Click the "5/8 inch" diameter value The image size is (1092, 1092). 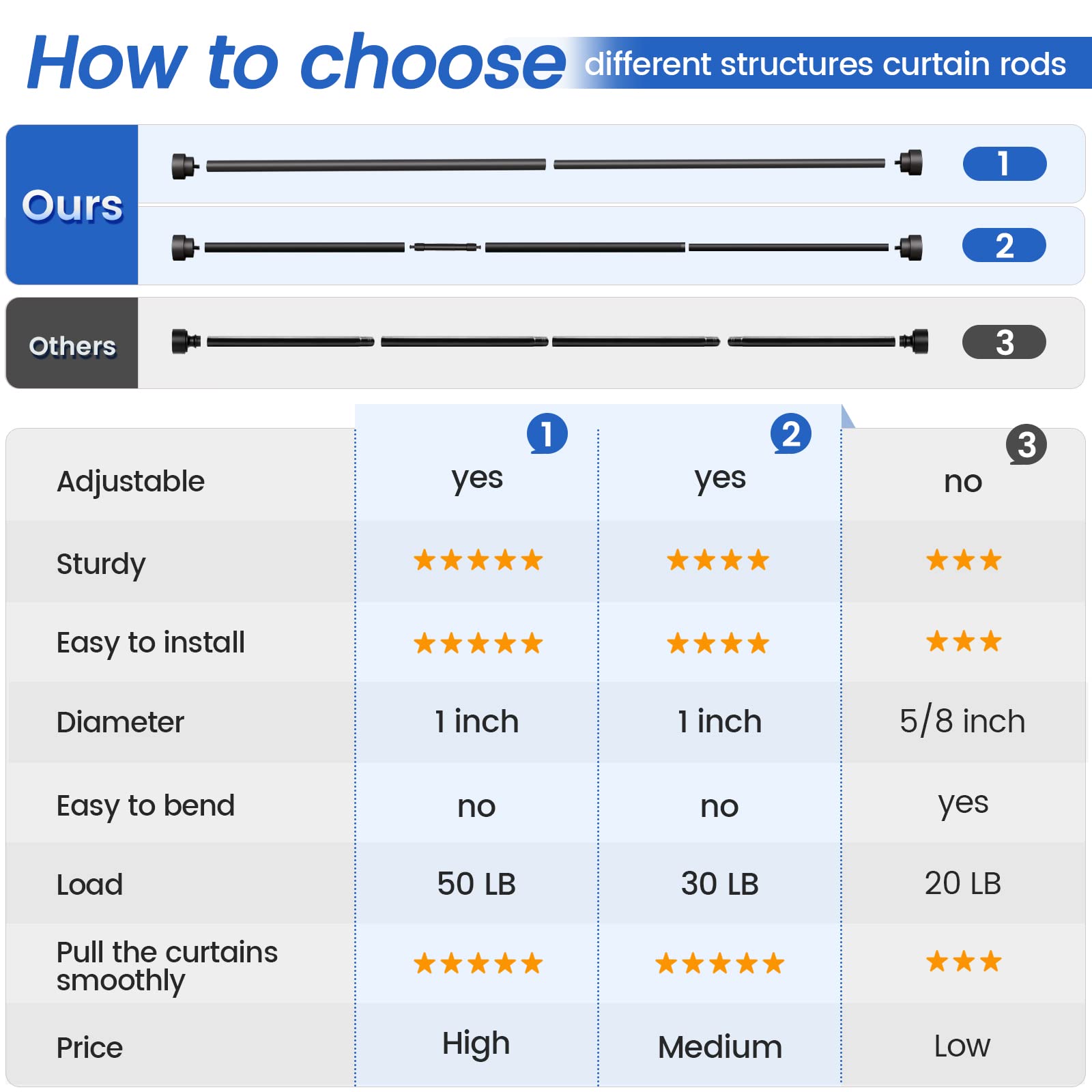(962, 721)
